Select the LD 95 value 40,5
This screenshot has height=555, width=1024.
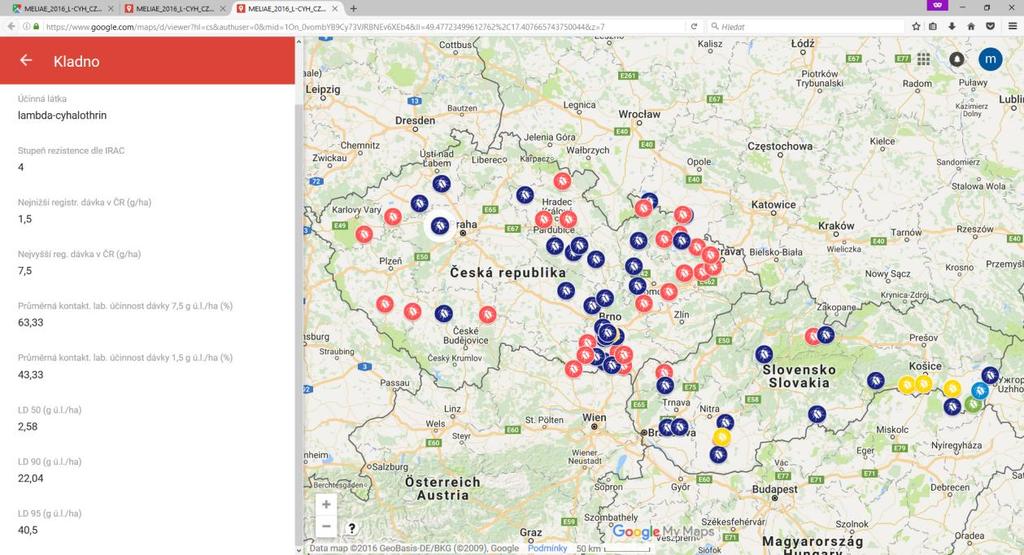(27, 530)
